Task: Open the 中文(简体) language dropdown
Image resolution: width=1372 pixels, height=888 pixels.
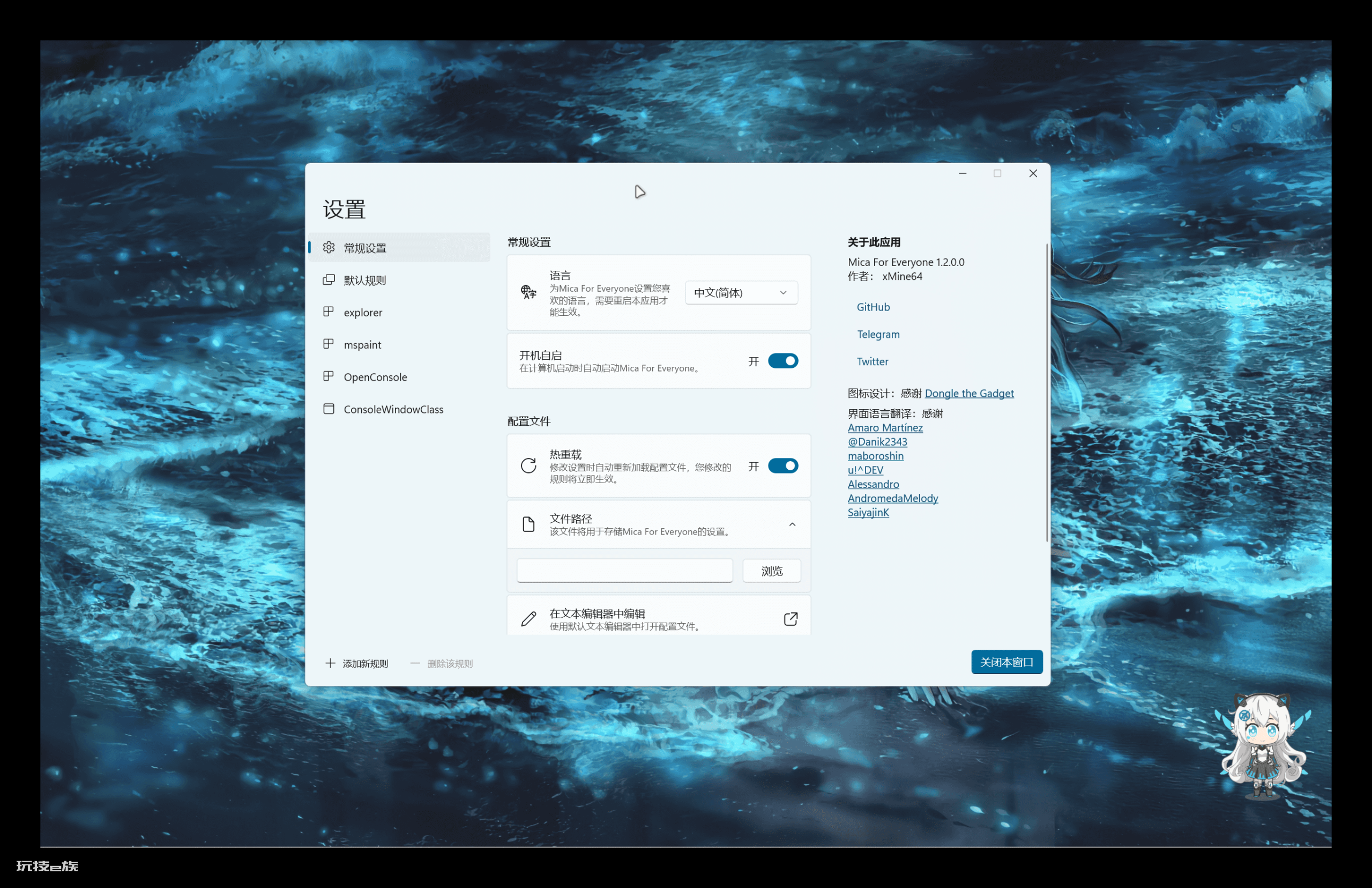Action: coord(741,292)
